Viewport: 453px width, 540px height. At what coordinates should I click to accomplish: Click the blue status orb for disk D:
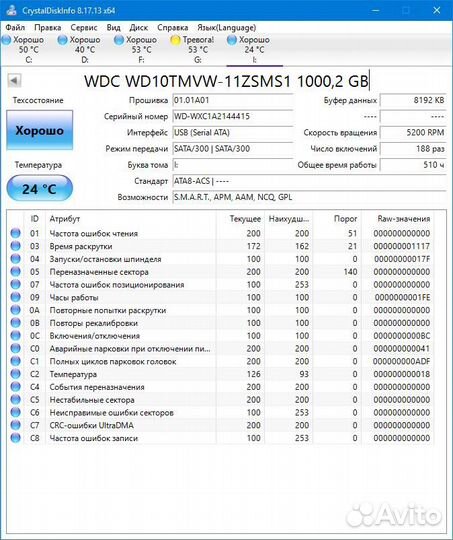(x=62, y=40)
